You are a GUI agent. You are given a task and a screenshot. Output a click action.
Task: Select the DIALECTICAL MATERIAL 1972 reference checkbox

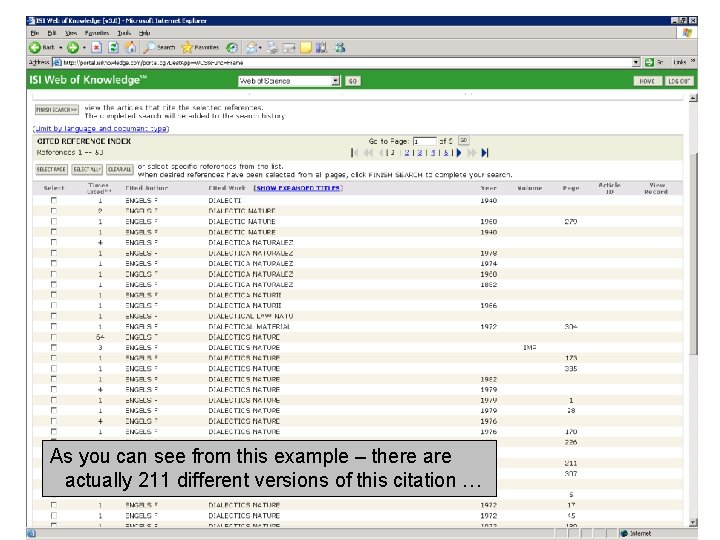point(54,327)
